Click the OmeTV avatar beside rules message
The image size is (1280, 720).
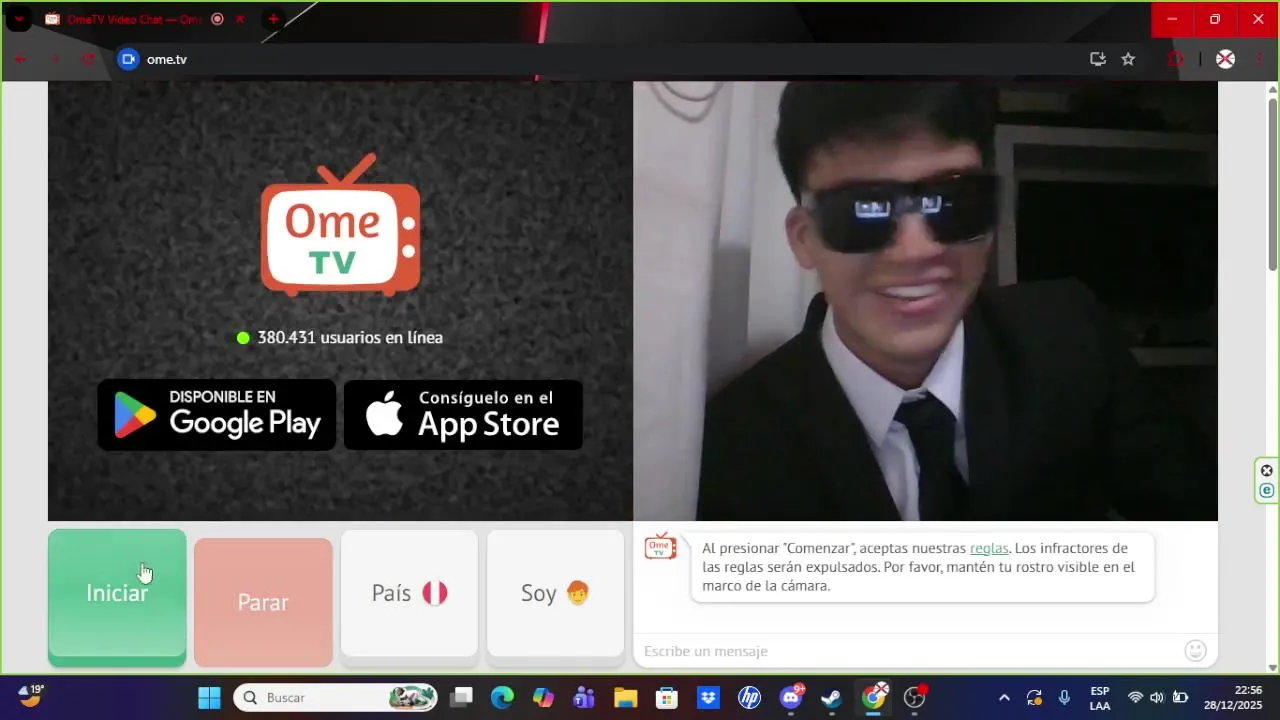pos(660,546)
